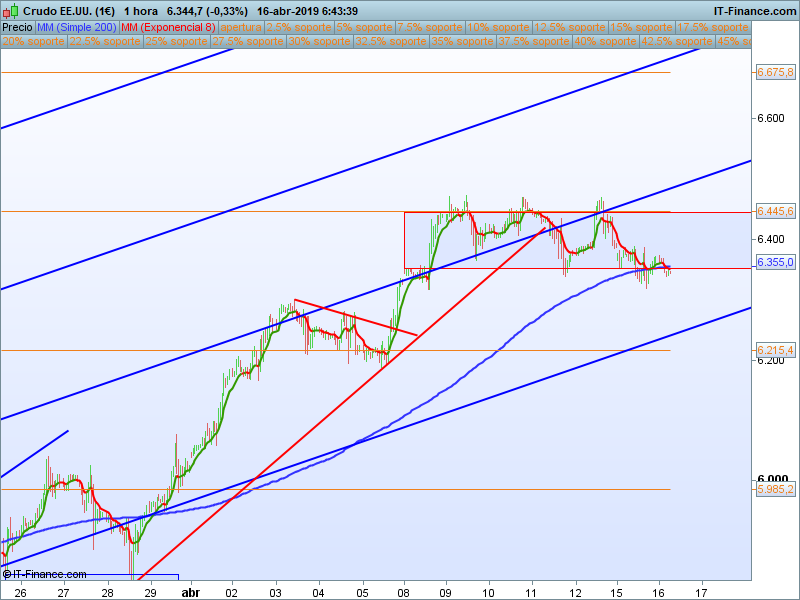Click date 09 on the time axis

(x=446, y=592)
